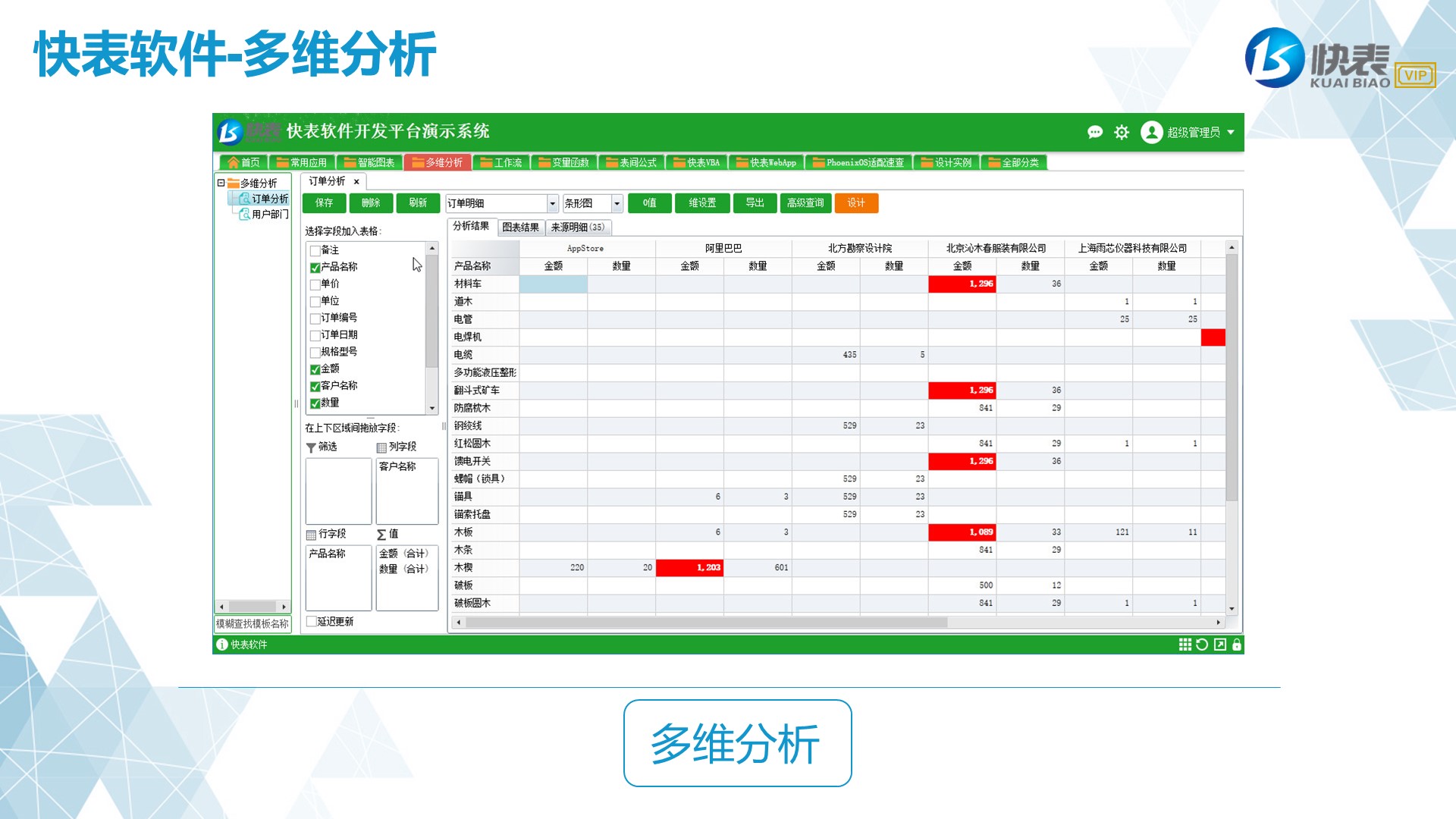Uncheck the 金额 field checkbox
Screen dimensions: 1456x819
pos(315,369)
